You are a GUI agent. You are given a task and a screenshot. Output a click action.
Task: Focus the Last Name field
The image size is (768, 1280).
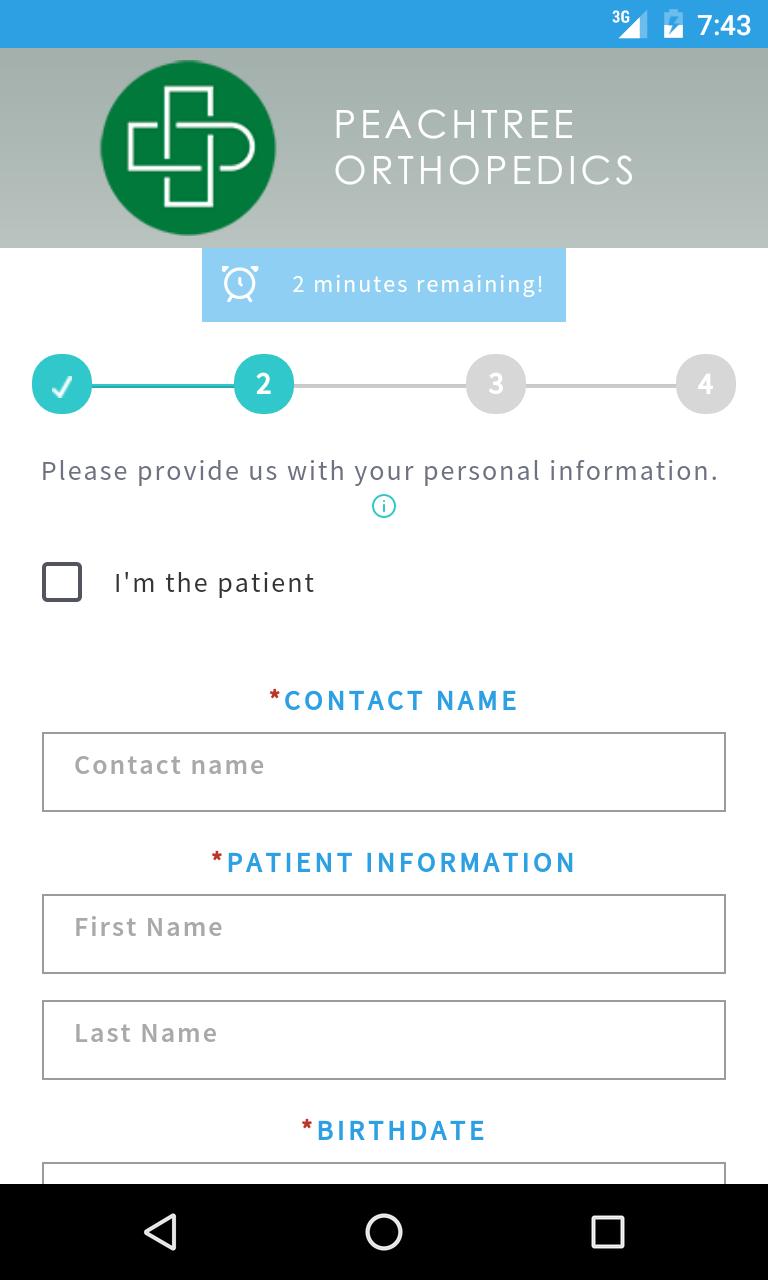384,1040
